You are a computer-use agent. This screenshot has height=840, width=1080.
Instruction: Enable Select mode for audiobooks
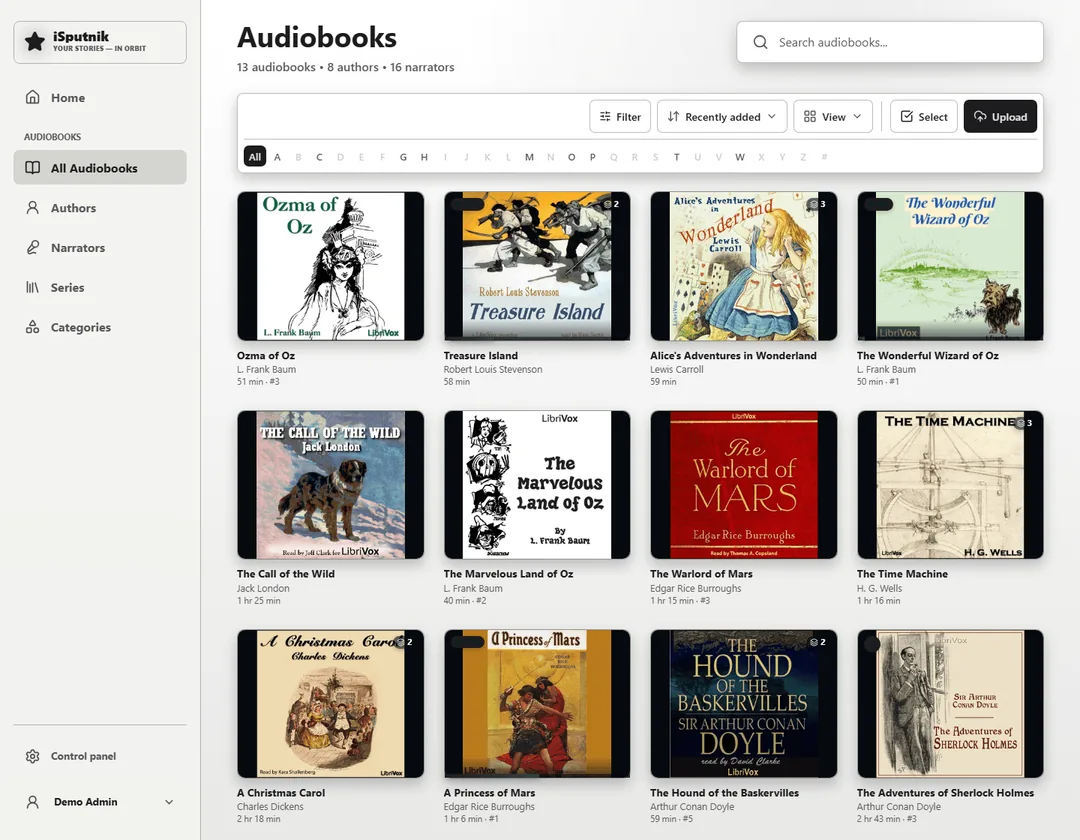924,116
